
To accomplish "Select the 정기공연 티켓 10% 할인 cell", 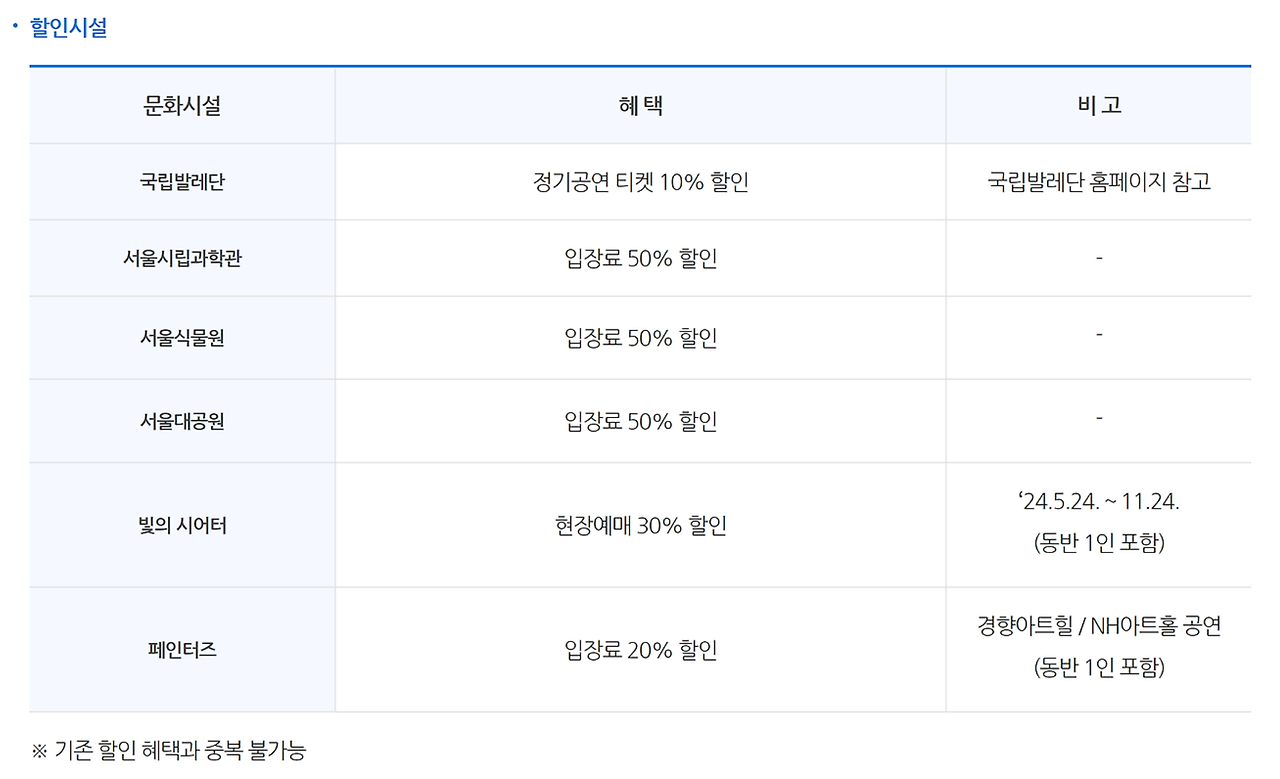I will pos(640,182).
